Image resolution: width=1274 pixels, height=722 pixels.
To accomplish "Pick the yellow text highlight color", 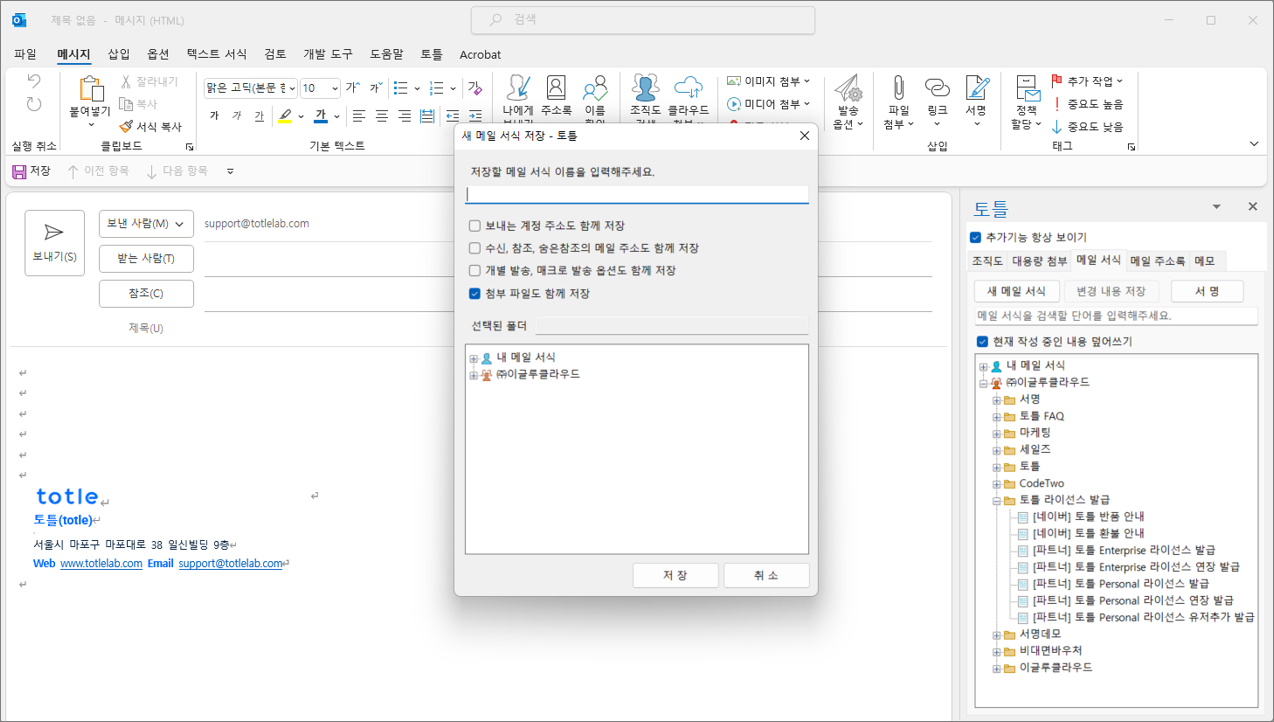I will (x=285, y=116).
